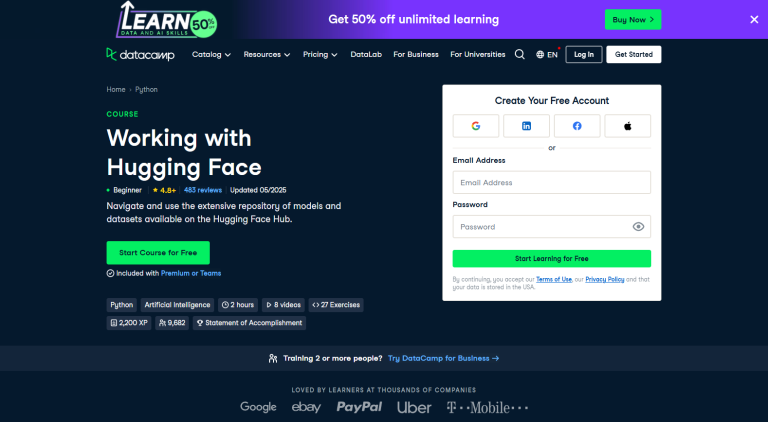Open Premium or Teams link
768x422 pixels.
click(x=191, y=273)
